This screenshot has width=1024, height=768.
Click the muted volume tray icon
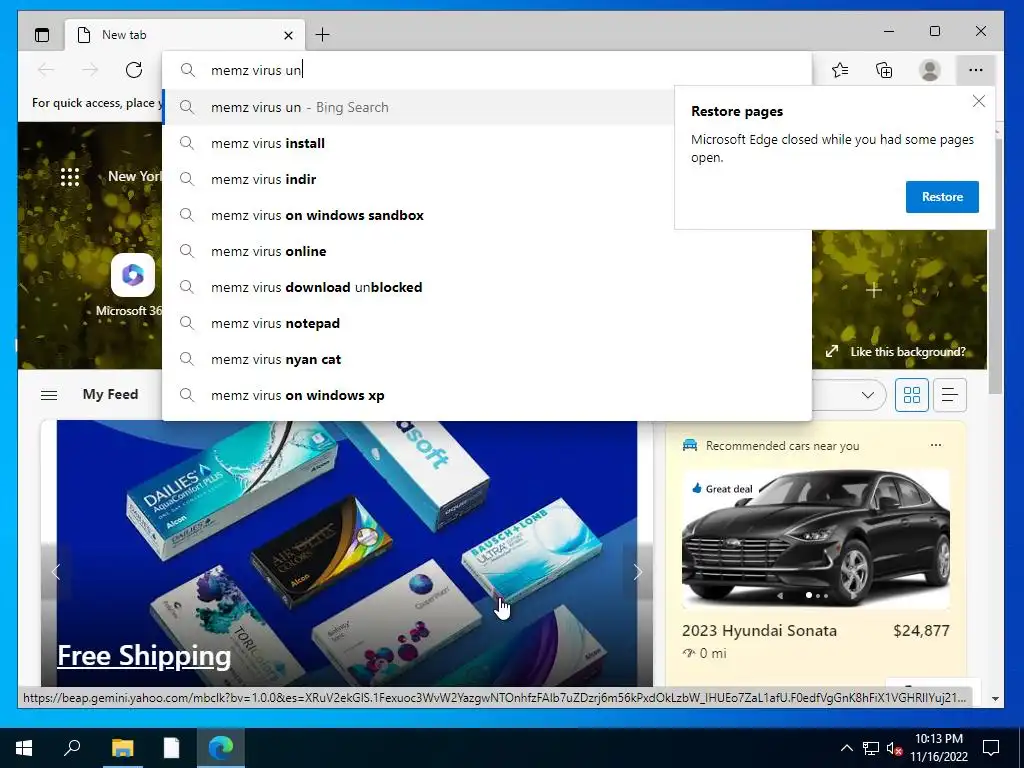[893, 748]
